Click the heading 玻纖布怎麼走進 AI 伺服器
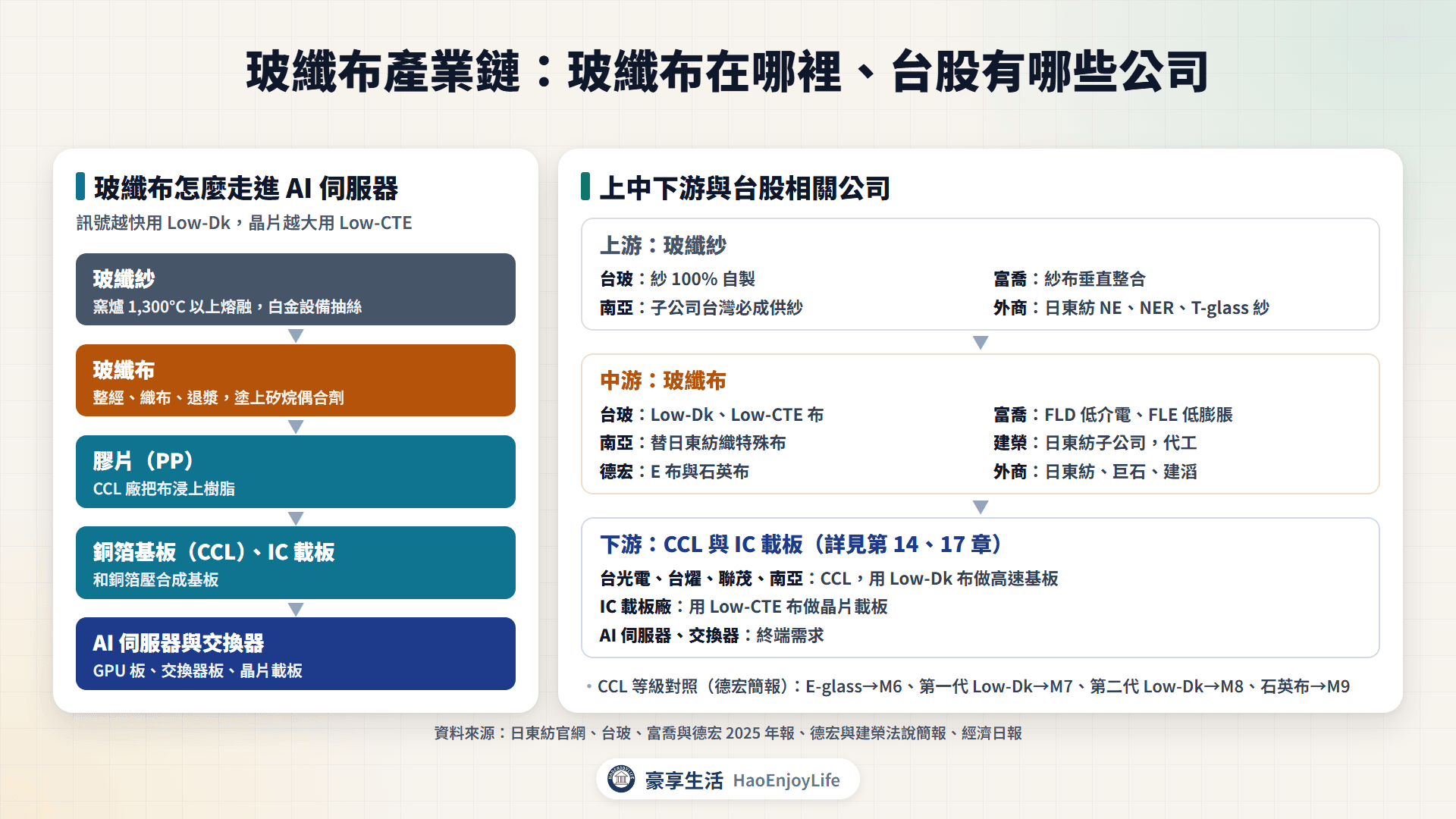The height and width of the screenshot is (819, 1456). pyautogui.click(x=246, y=188)
